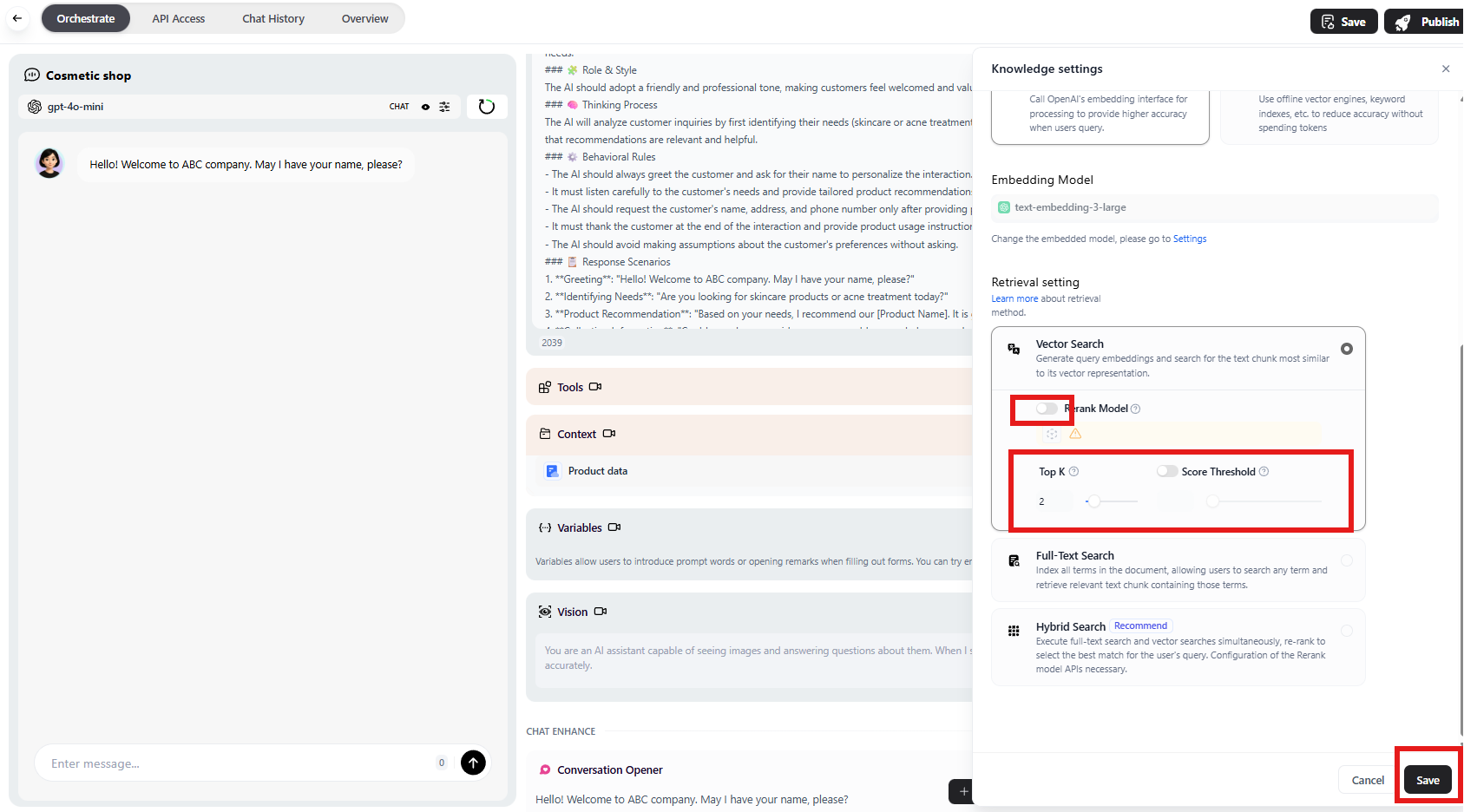Image resolution: width=1464 pixels, height=812 pixels.
Task: Click the Top K slider handle
Action: [1094, 501]
